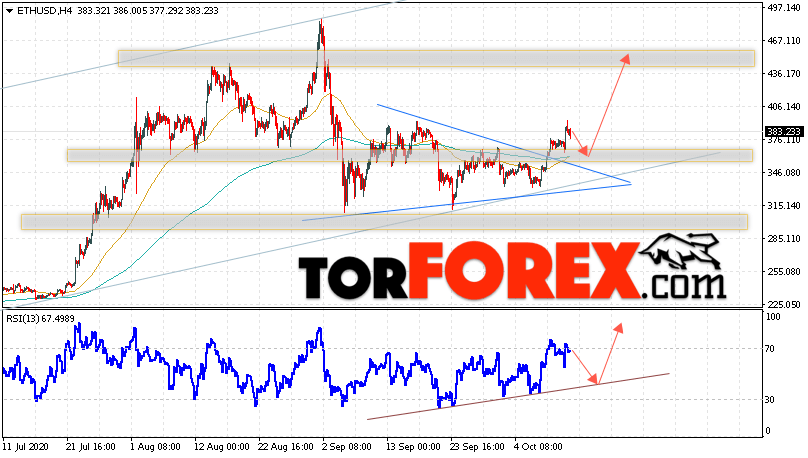808x458 pixels.
Task: Click price axis label 225.050
Action: pyautogui.click(x=784, y=304)
